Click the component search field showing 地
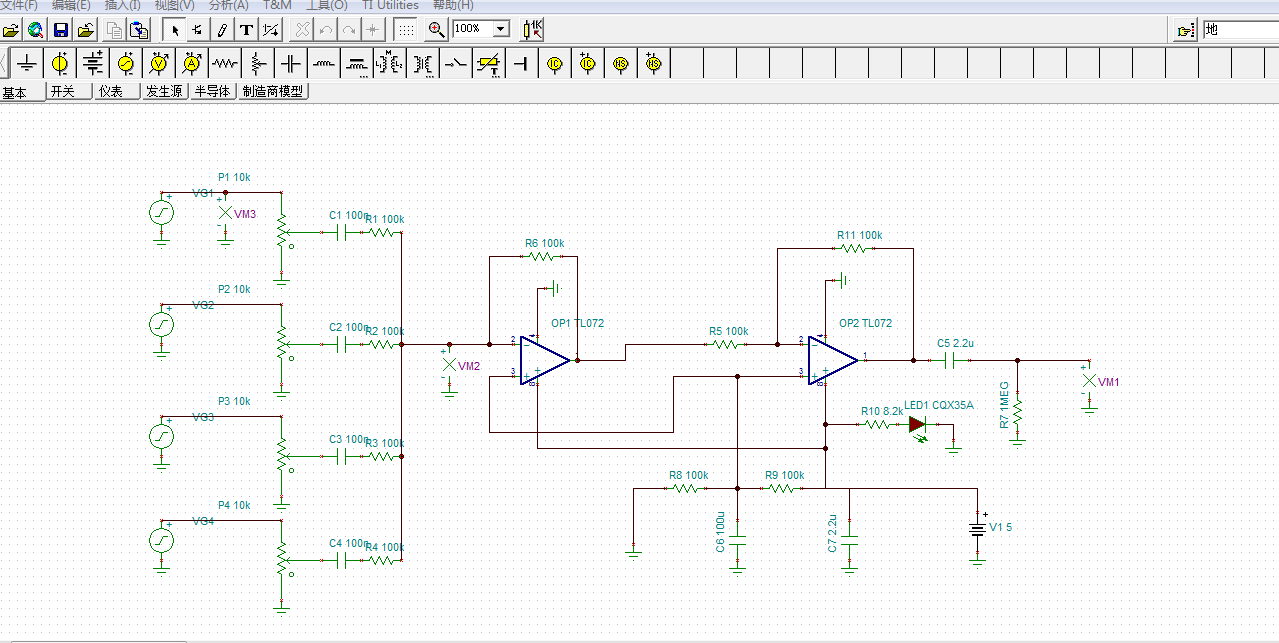Screen dimensions: 1279x643 point(1240,30)
